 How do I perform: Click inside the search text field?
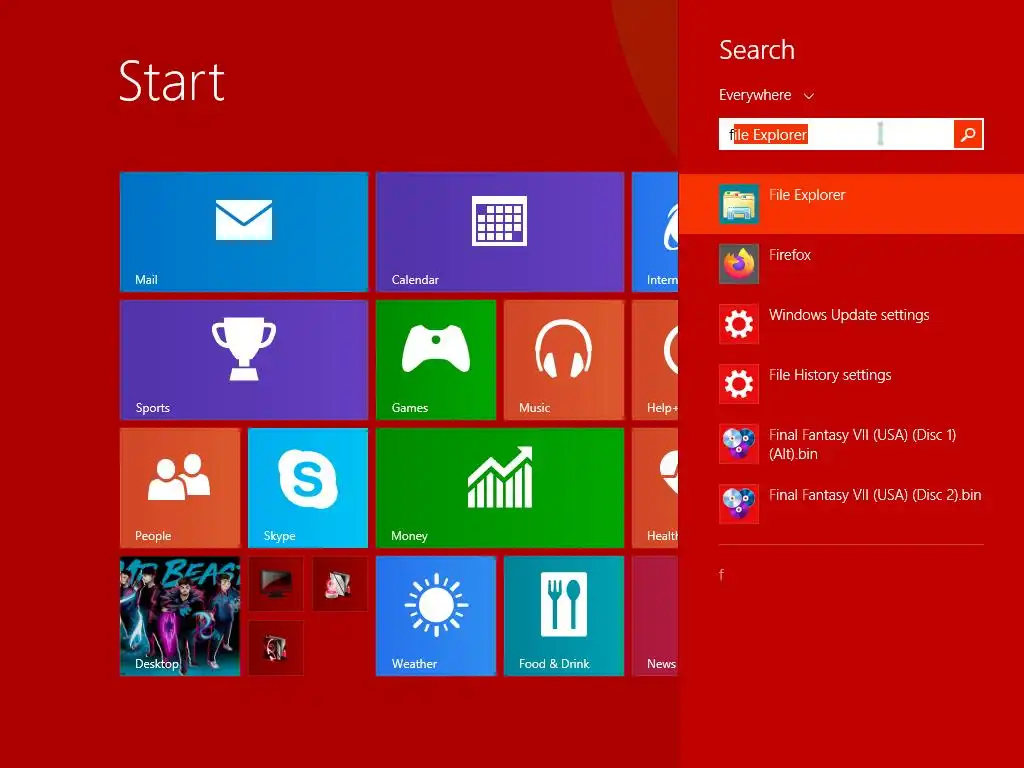[x=836, y=135]
